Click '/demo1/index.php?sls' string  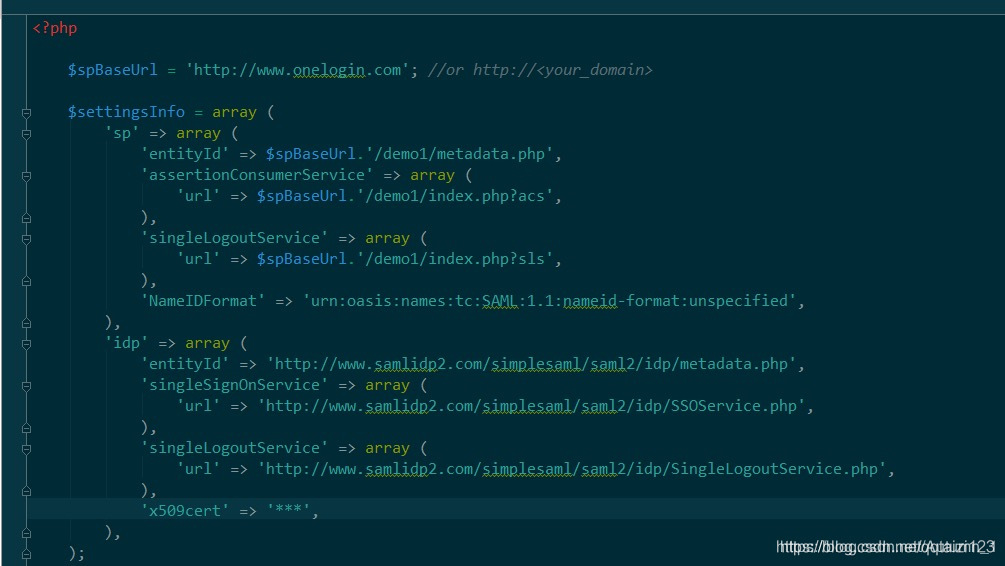click(x=454, y=259)
